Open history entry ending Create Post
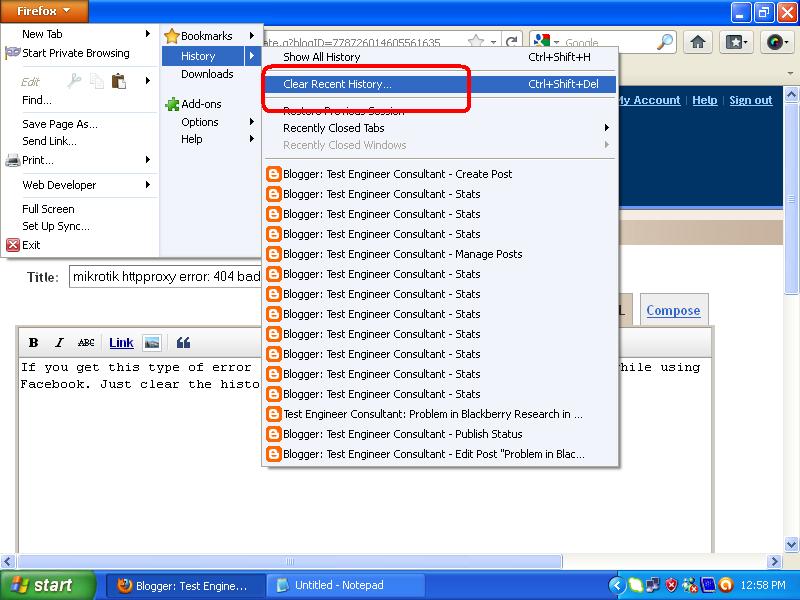800x600 pixels. (440, 174)
